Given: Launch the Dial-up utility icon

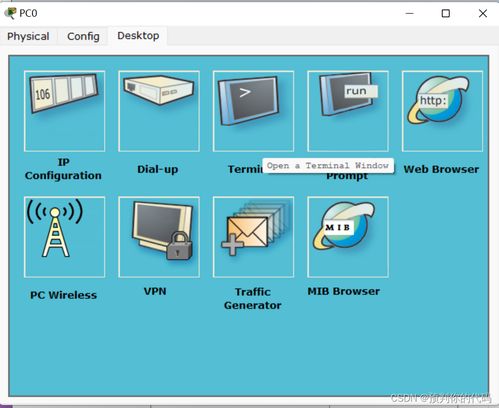Looking at the screenshot, I should 159,111.
